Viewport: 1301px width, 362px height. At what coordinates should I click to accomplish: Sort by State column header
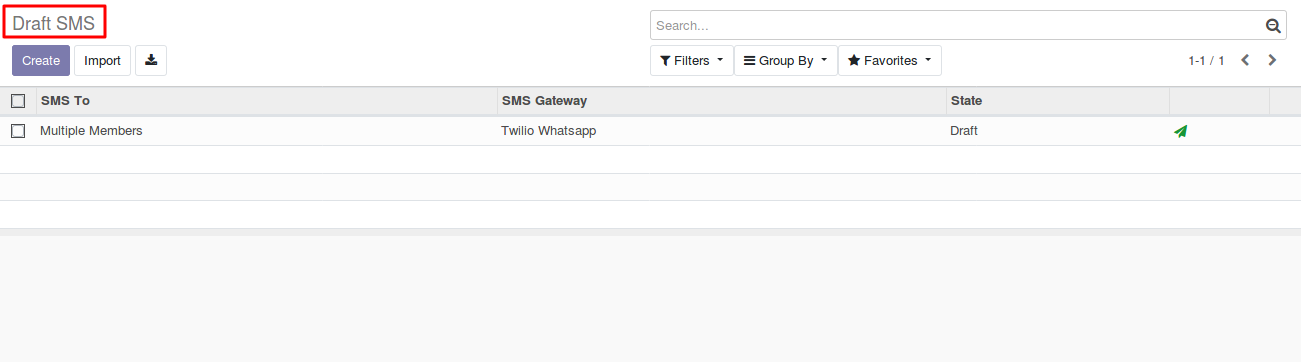tap(1057, 101)
